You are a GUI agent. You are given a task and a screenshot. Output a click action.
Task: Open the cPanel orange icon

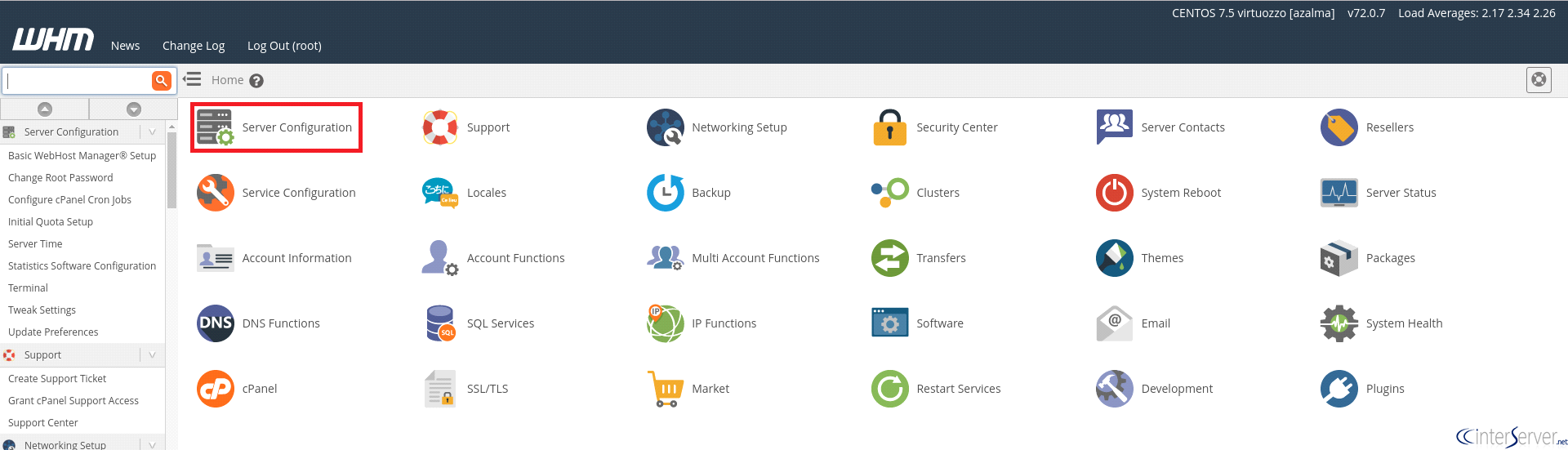(x=216, y=389)
